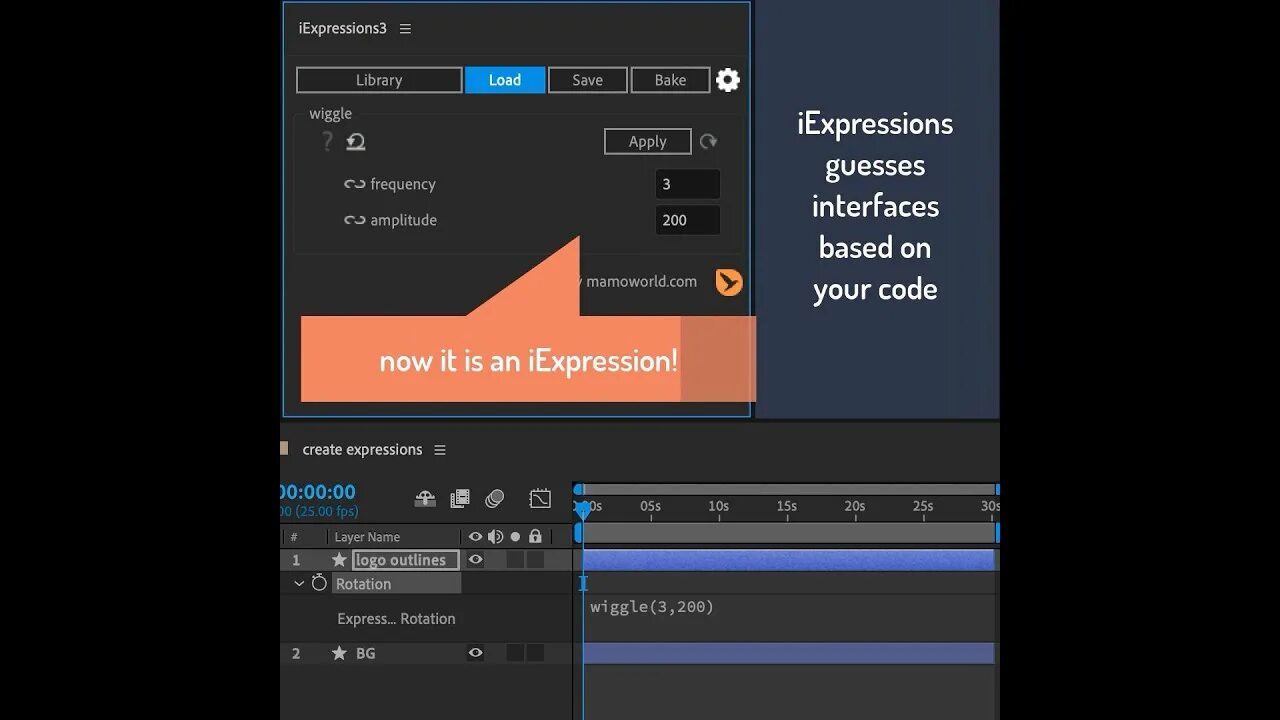Viewport: 1280px width, 720px height.
Task: Click the BG layer duration bar
Action: (788, 653)
